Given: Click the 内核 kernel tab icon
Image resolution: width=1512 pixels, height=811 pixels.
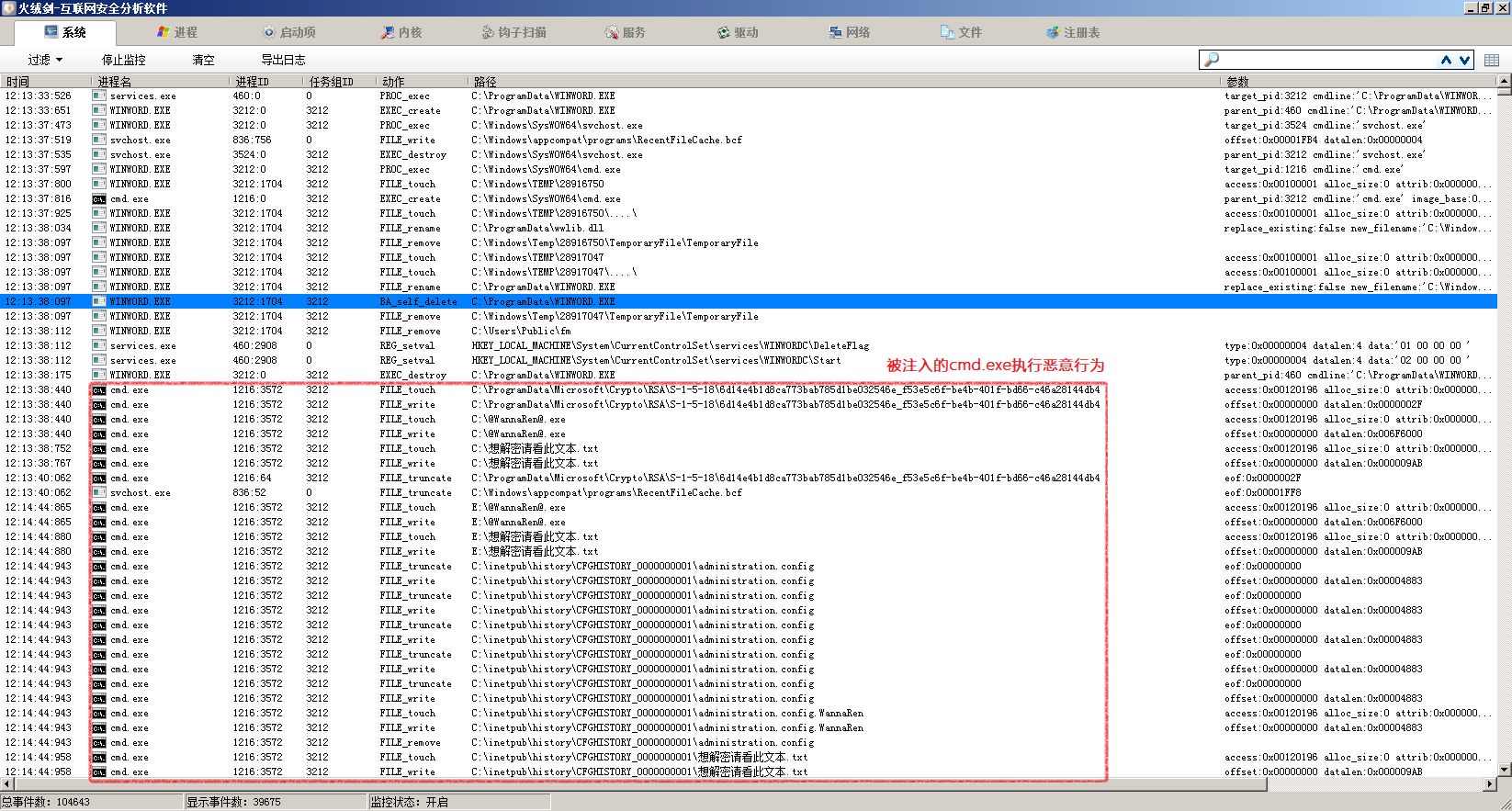Looking at the screenshot, I should pyautogui.click(x=388, y=32).
